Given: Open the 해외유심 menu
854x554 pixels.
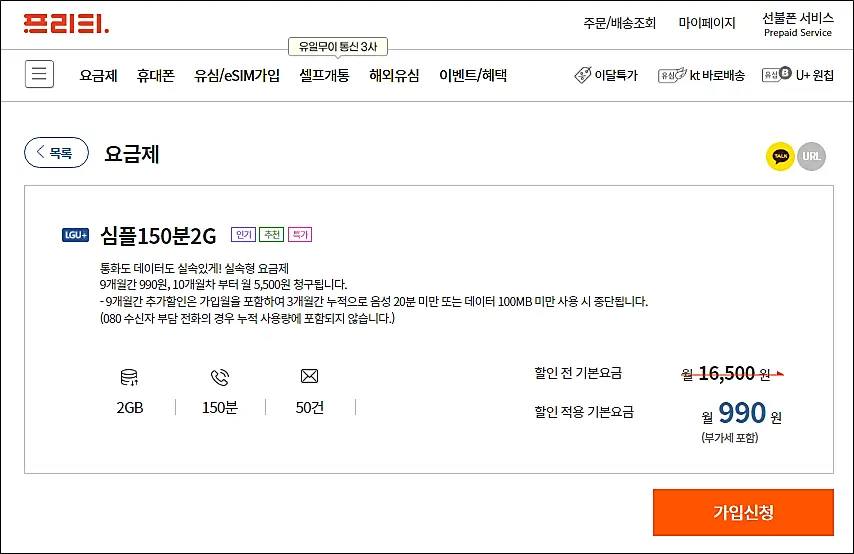Looking at the screenshot, I should (394, 75).
